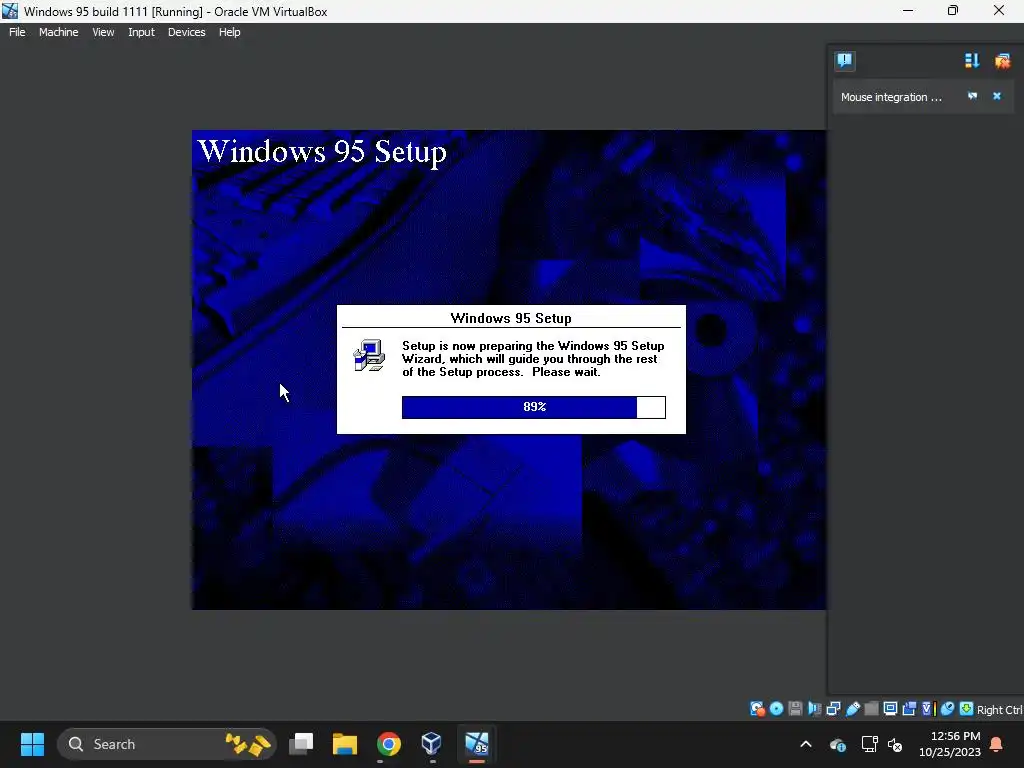This screenshot has width=1024, height=768.
Task: Click the Windows 95 Setup dialog title
Action: coord(511,318)
